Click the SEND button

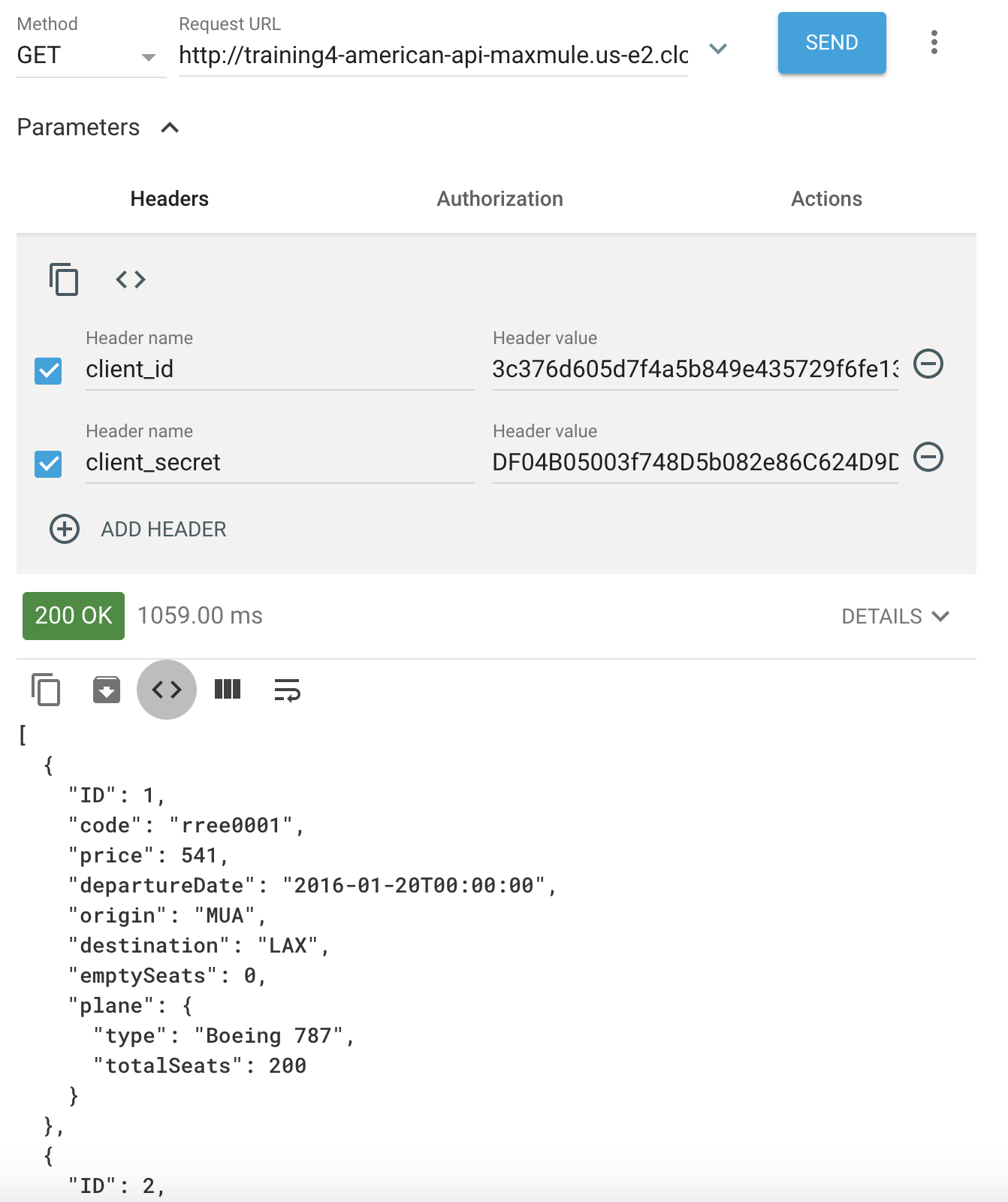832,43
